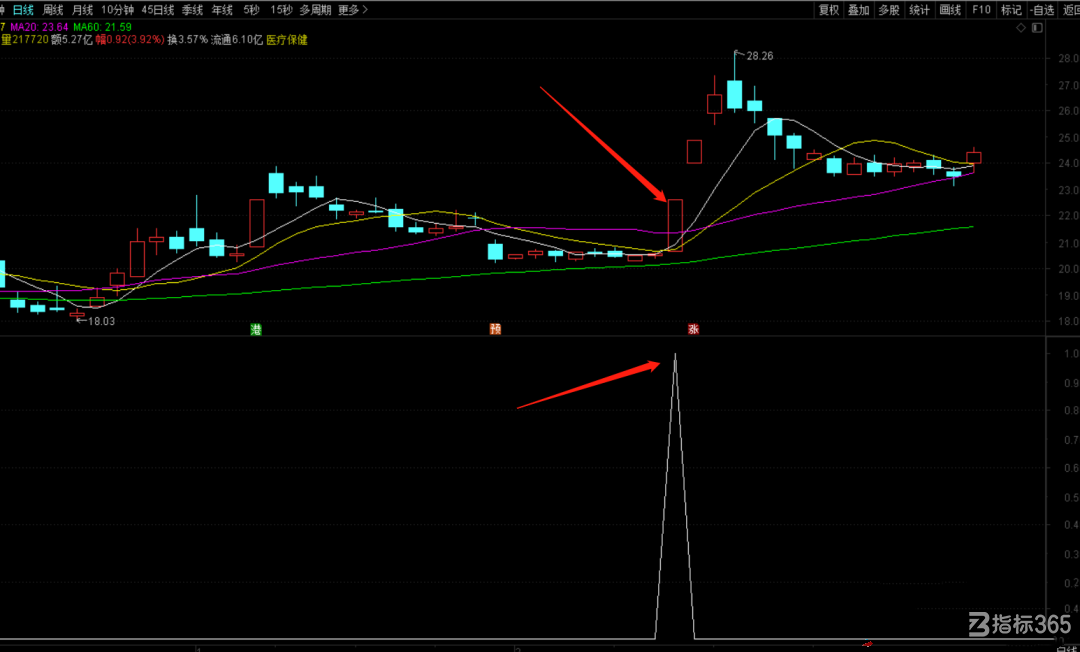Open the 多周期 multi-period view
The height and width of the screenshot is (652, 1080).
pyautogui.click(x=315, y=10)
